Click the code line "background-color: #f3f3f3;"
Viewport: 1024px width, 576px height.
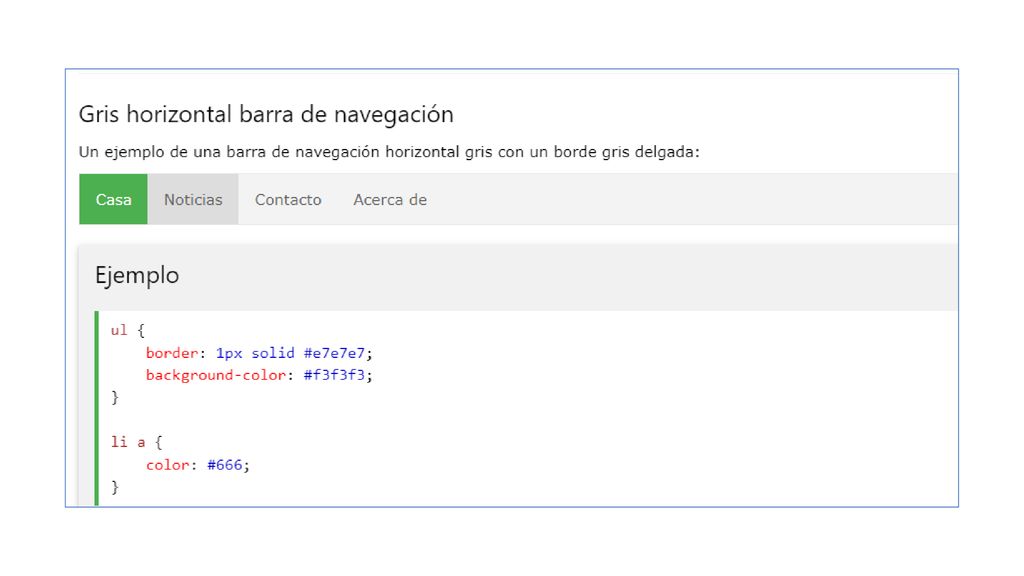click(x=259, y=375)
